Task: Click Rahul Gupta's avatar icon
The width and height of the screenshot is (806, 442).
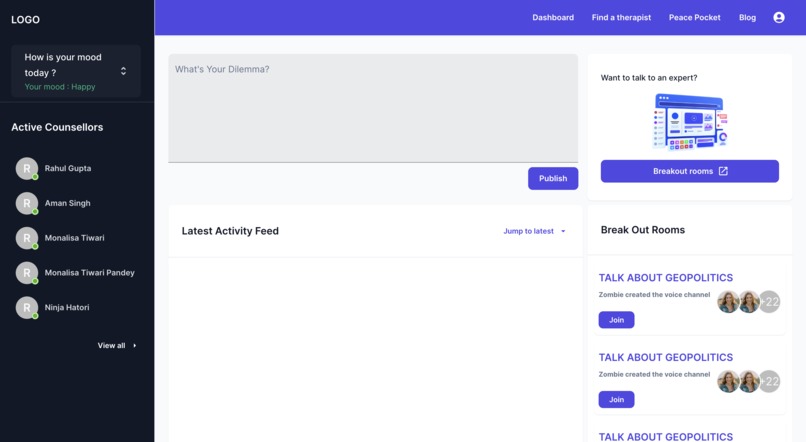Action: (27, 169)
